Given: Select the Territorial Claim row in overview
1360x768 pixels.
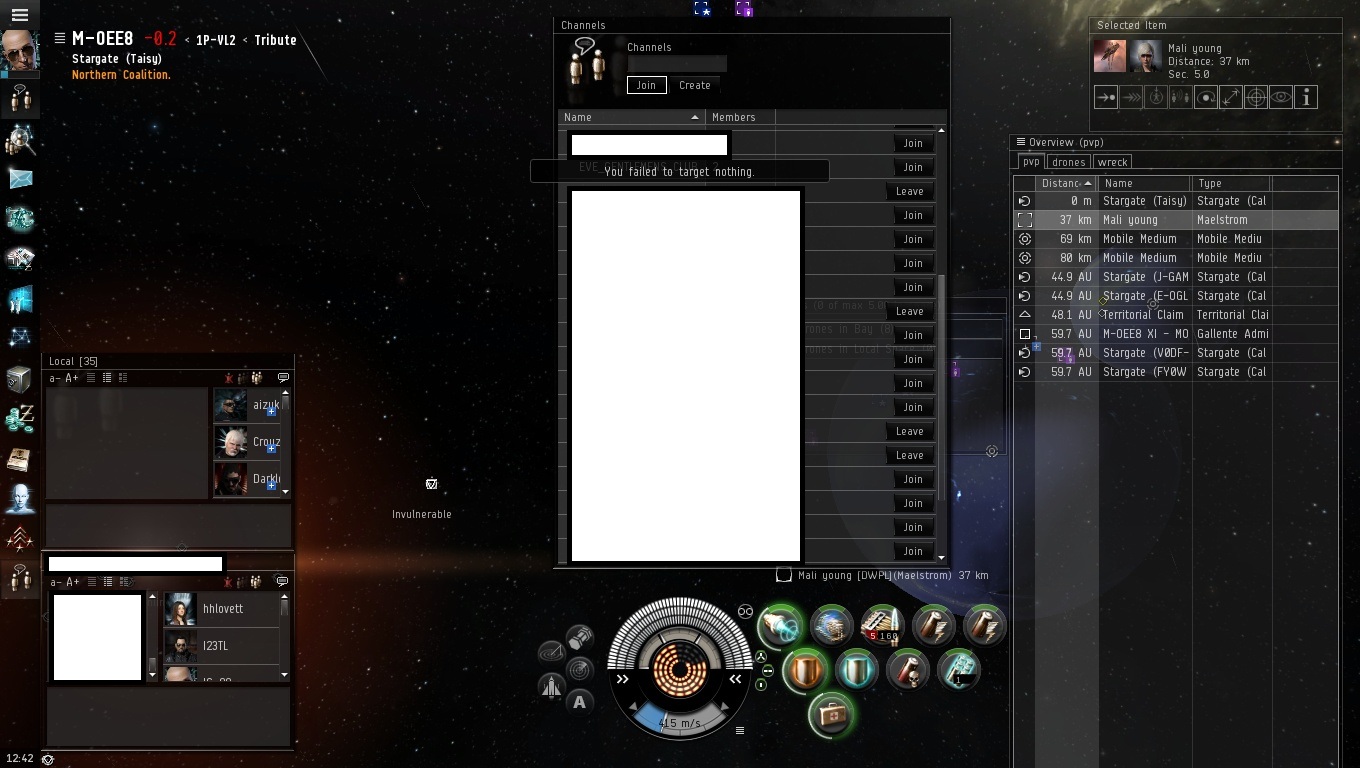Looking at the screenshot, I should click(x=1176, y=315).
